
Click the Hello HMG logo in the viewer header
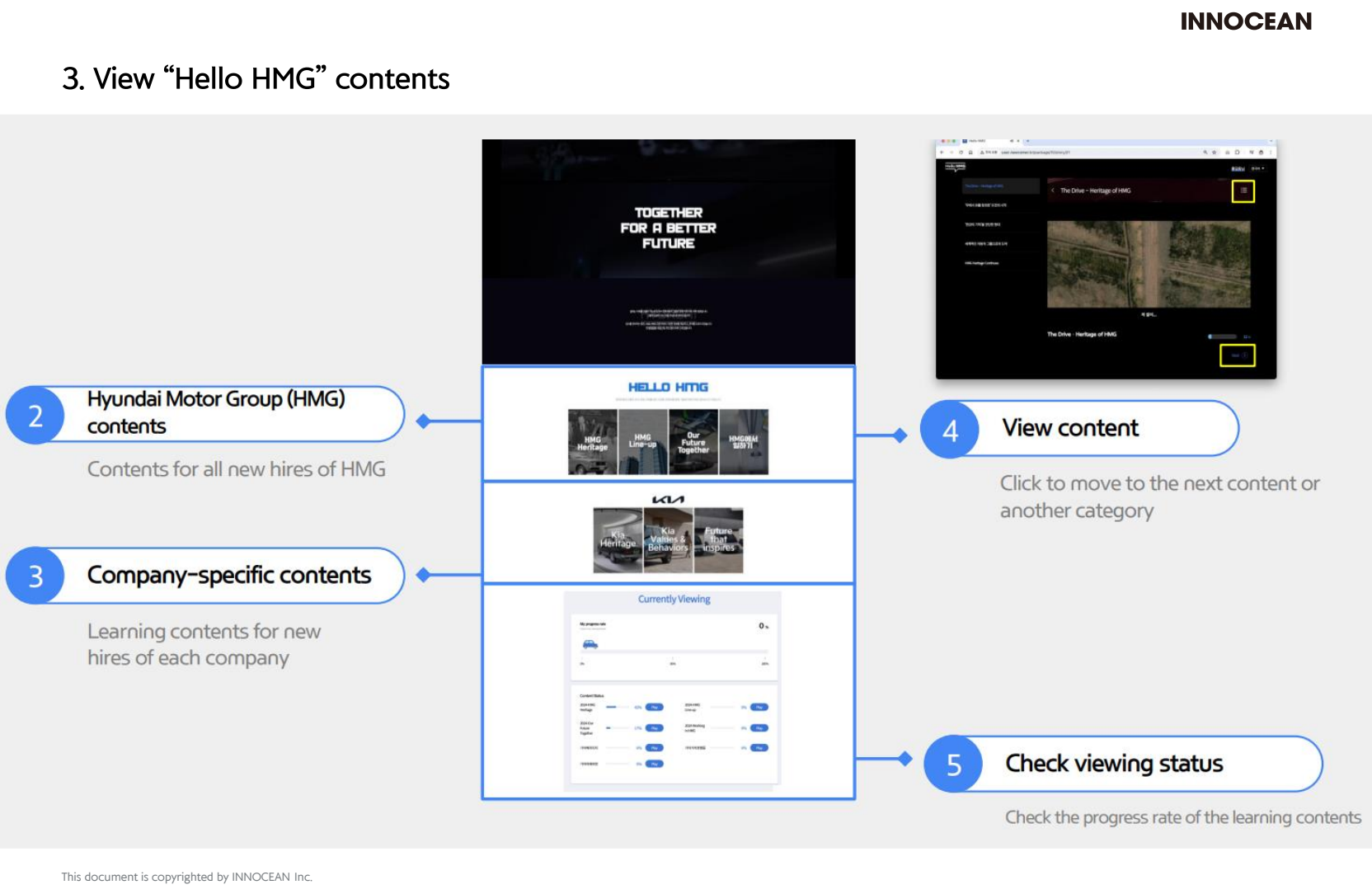point(955,167)
